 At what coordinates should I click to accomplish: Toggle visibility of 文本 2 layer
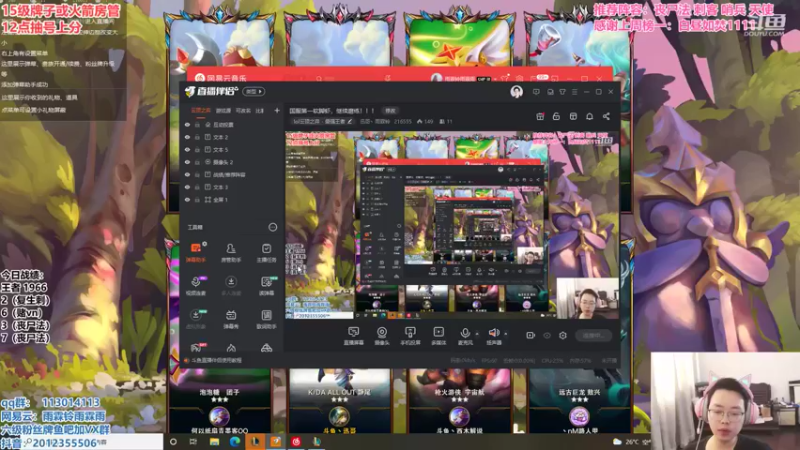pyautogui.click(x=187, y=137)
